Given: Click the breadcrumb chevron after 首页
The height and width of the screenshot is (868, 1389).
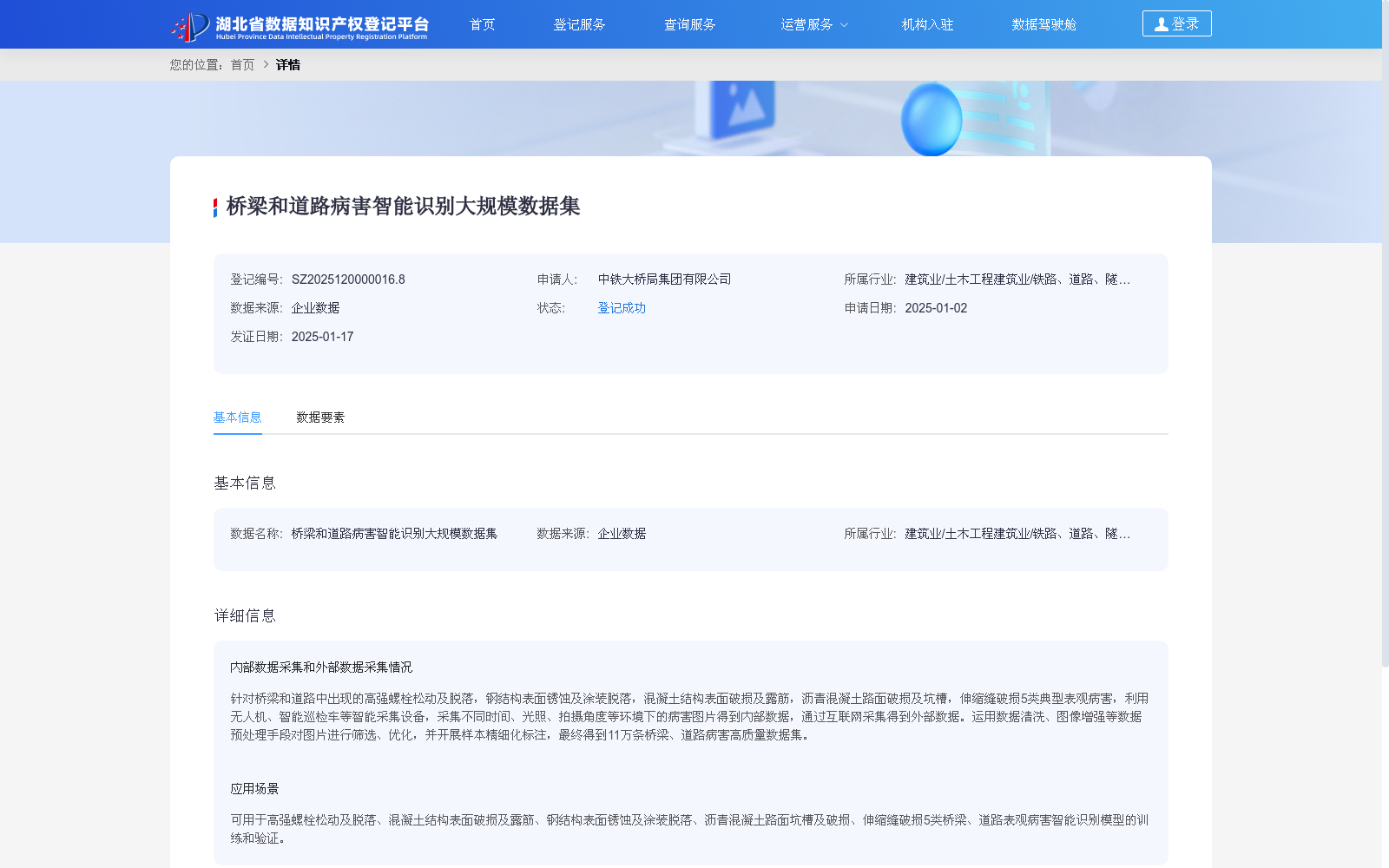Looking at the screenshot, I should 266,65.
